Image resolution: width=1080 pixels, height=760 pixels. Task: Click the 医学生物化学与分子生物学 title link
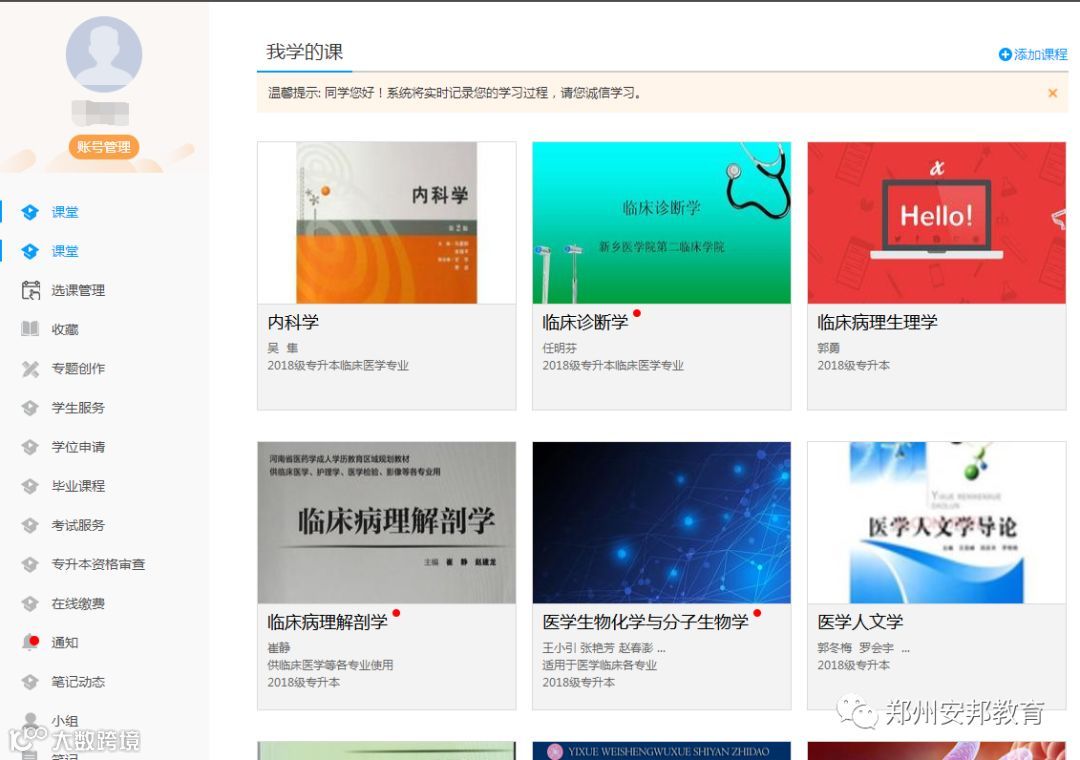coord(645,622)
